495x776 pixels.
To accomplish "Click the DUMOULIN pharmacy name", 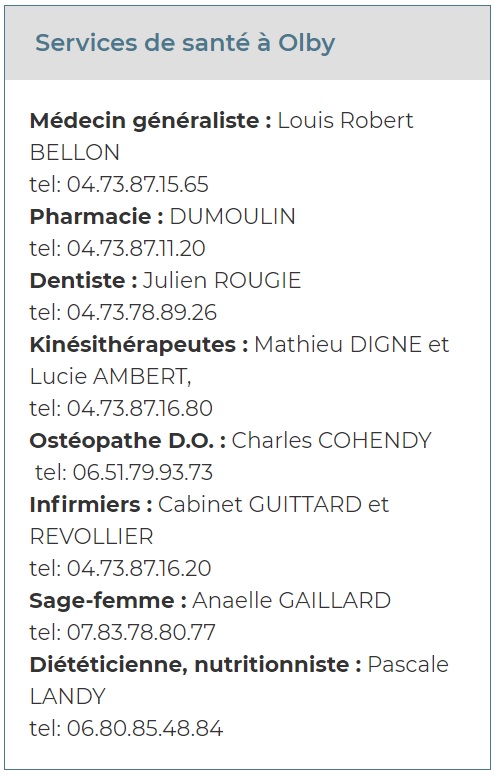I will [233, 216].
